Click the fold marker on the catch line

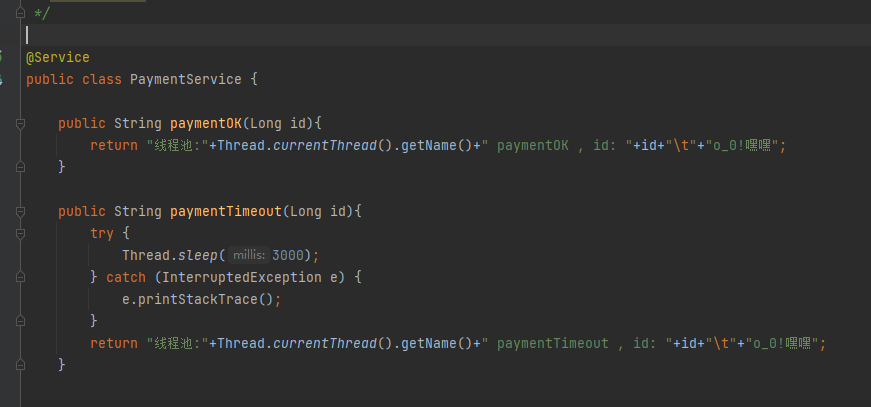(x=20, y=277)
